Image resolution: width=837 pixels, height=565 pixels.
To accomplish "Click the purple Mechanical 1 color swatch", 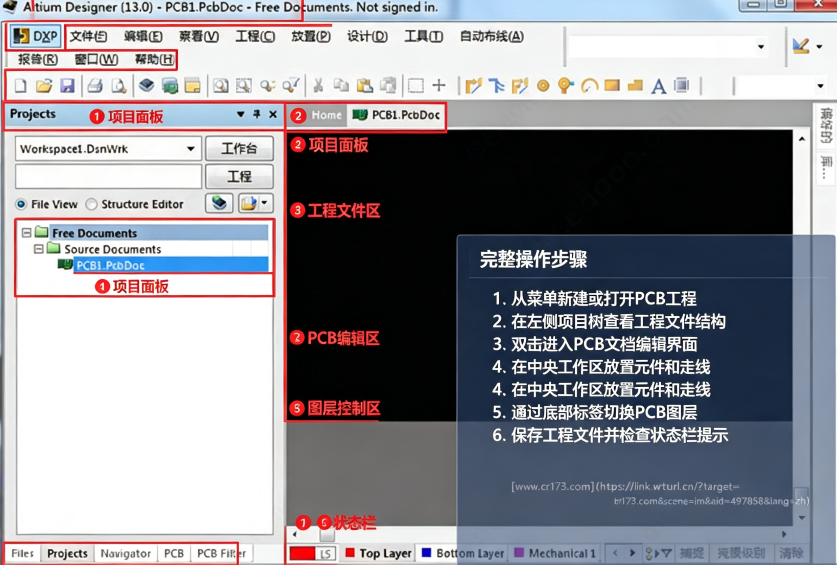I will click(518, 553).
